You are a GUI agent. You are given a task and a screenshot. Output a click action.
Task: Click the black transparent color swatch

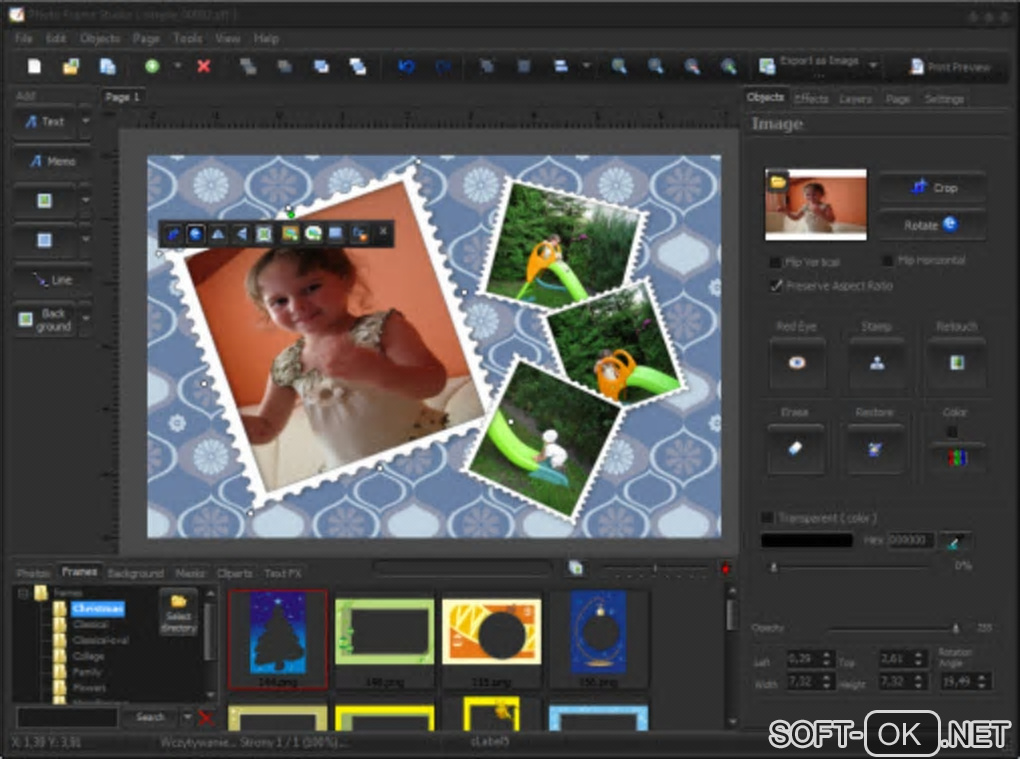point(807,540)
